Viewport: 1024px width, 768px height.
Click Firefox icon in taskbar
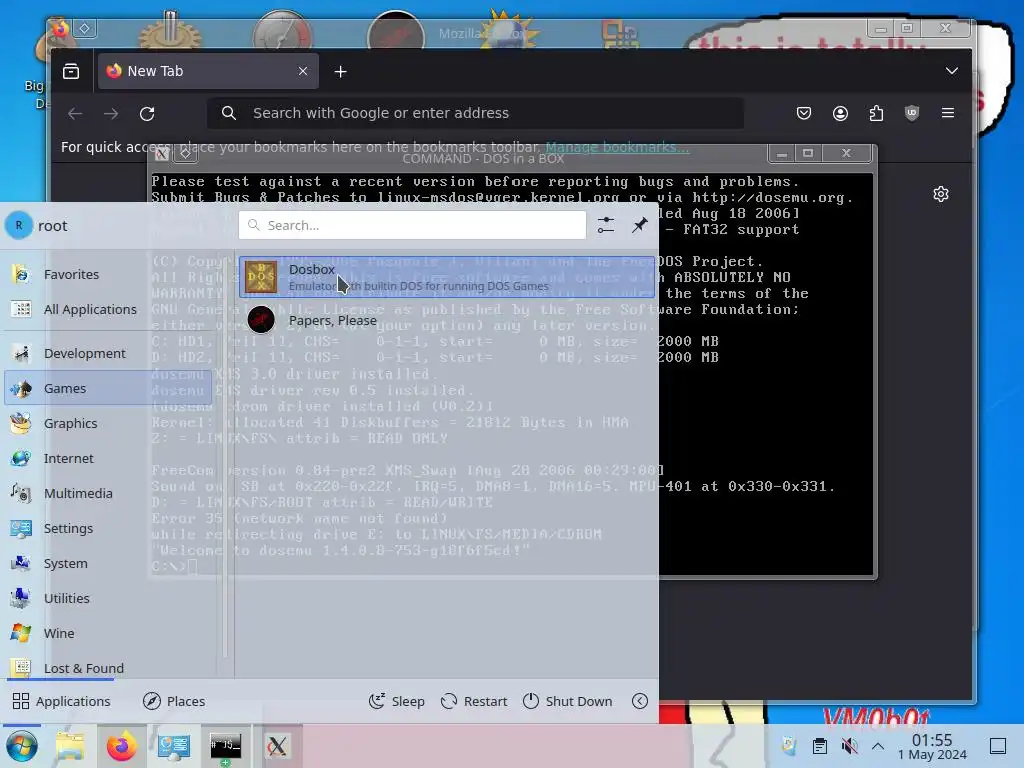(x=121, y=746)
